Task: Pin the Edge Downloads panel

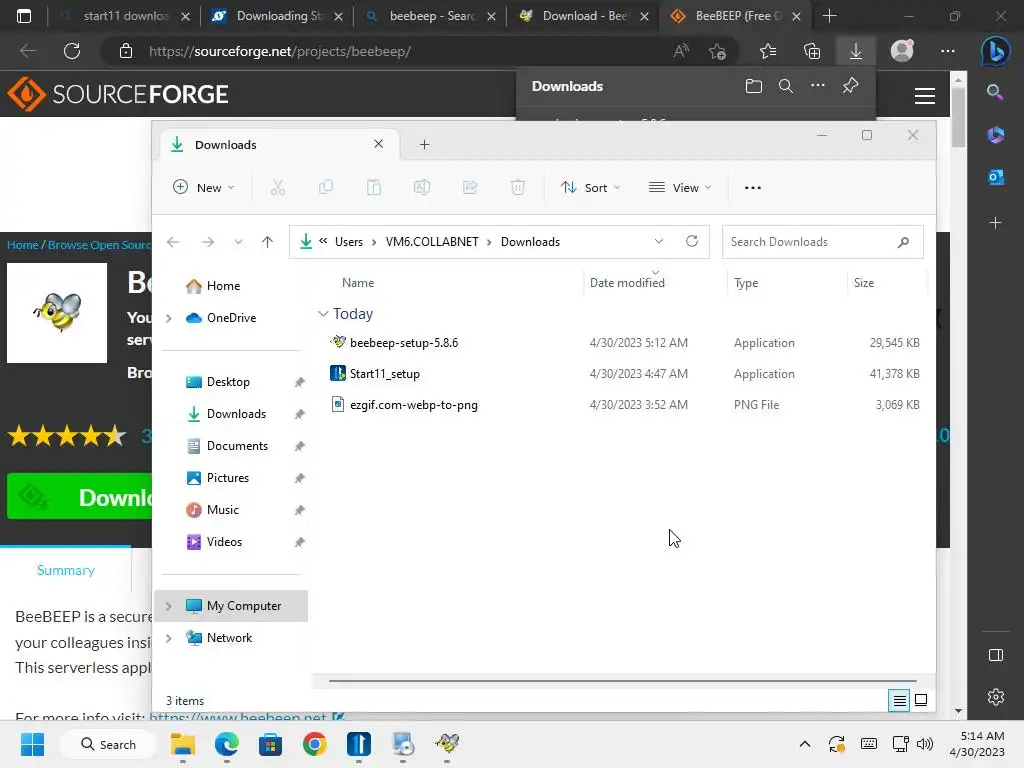Action: (850, 86)
